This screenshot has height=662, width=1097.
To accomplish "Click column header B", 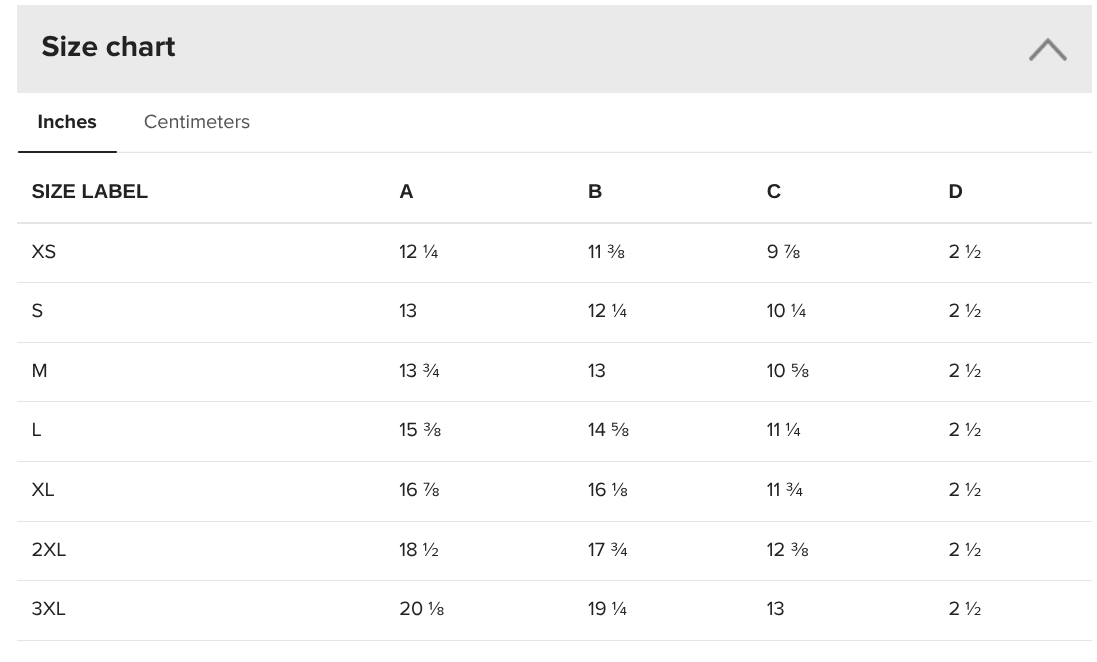I will [595, 192].
